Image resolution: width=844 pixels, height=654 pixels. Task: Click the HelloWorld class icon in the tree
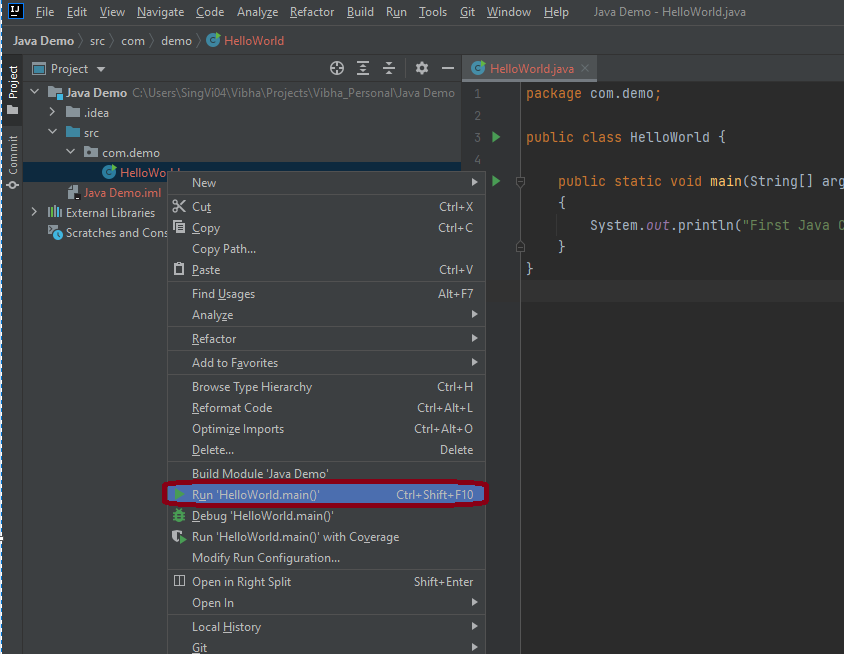[109, 171]
